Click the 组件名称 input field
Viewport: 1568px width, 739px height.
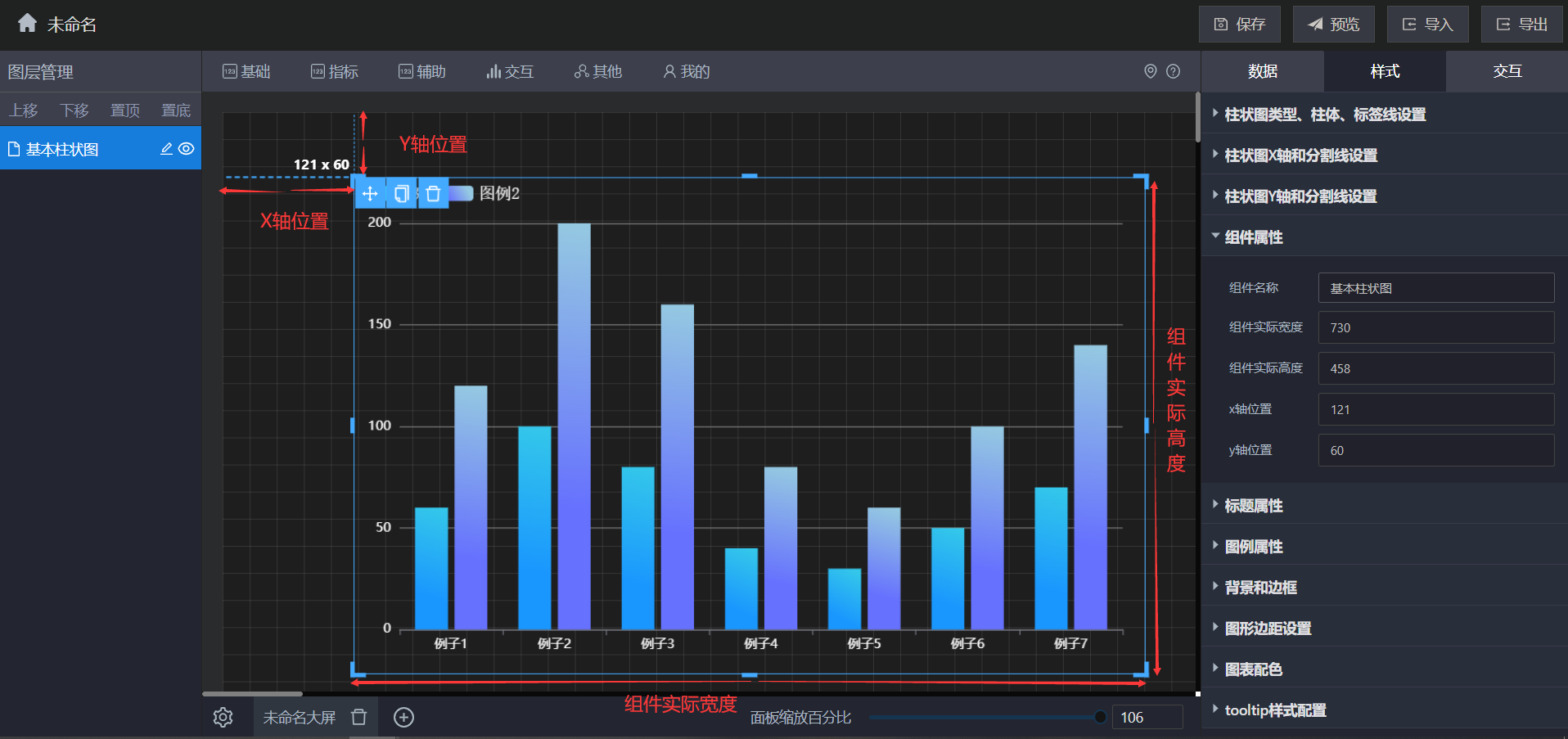click(x=1436, y=288)
